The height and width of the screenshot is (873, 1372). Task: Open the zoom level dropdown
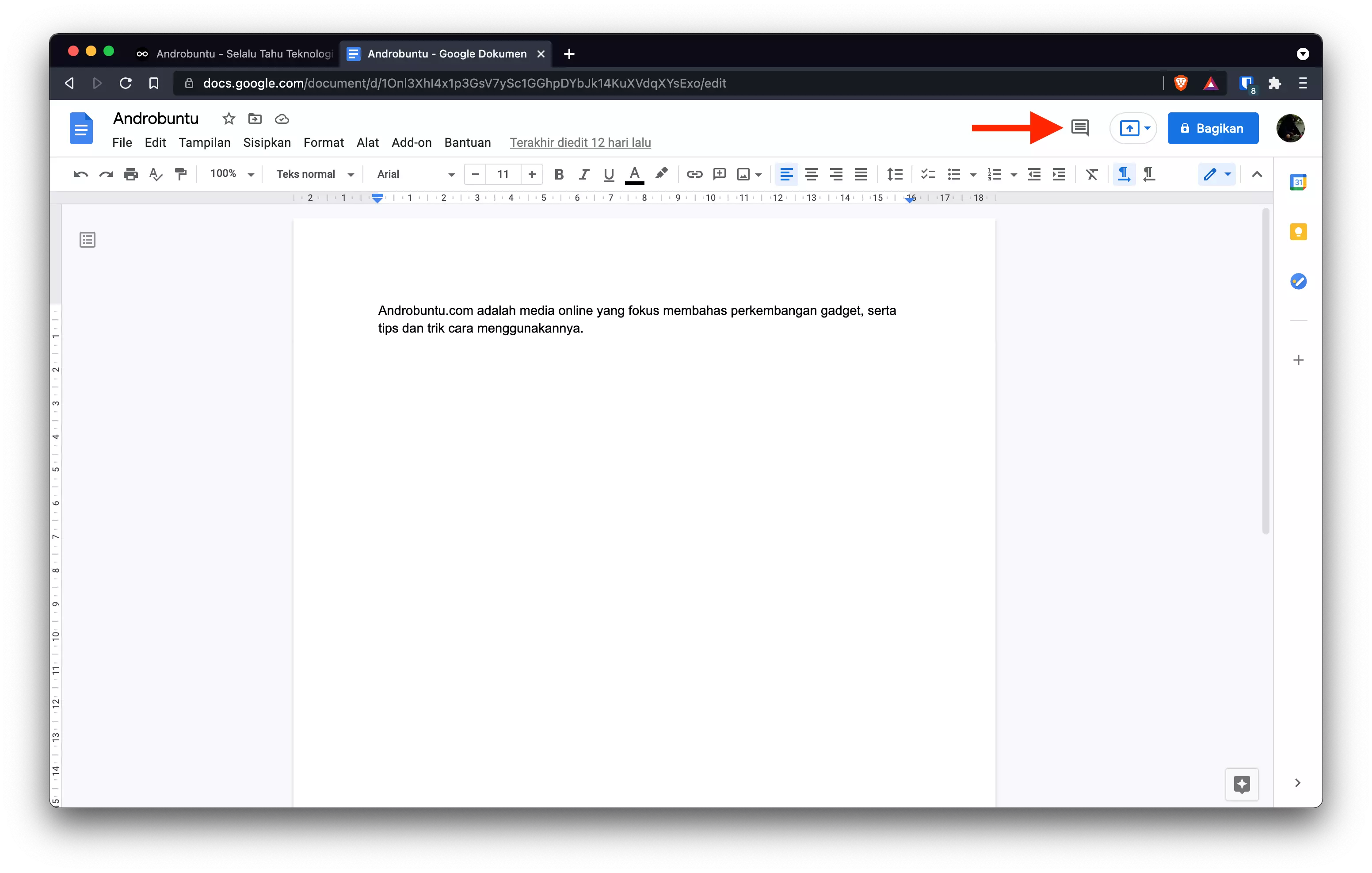point(230,174)
